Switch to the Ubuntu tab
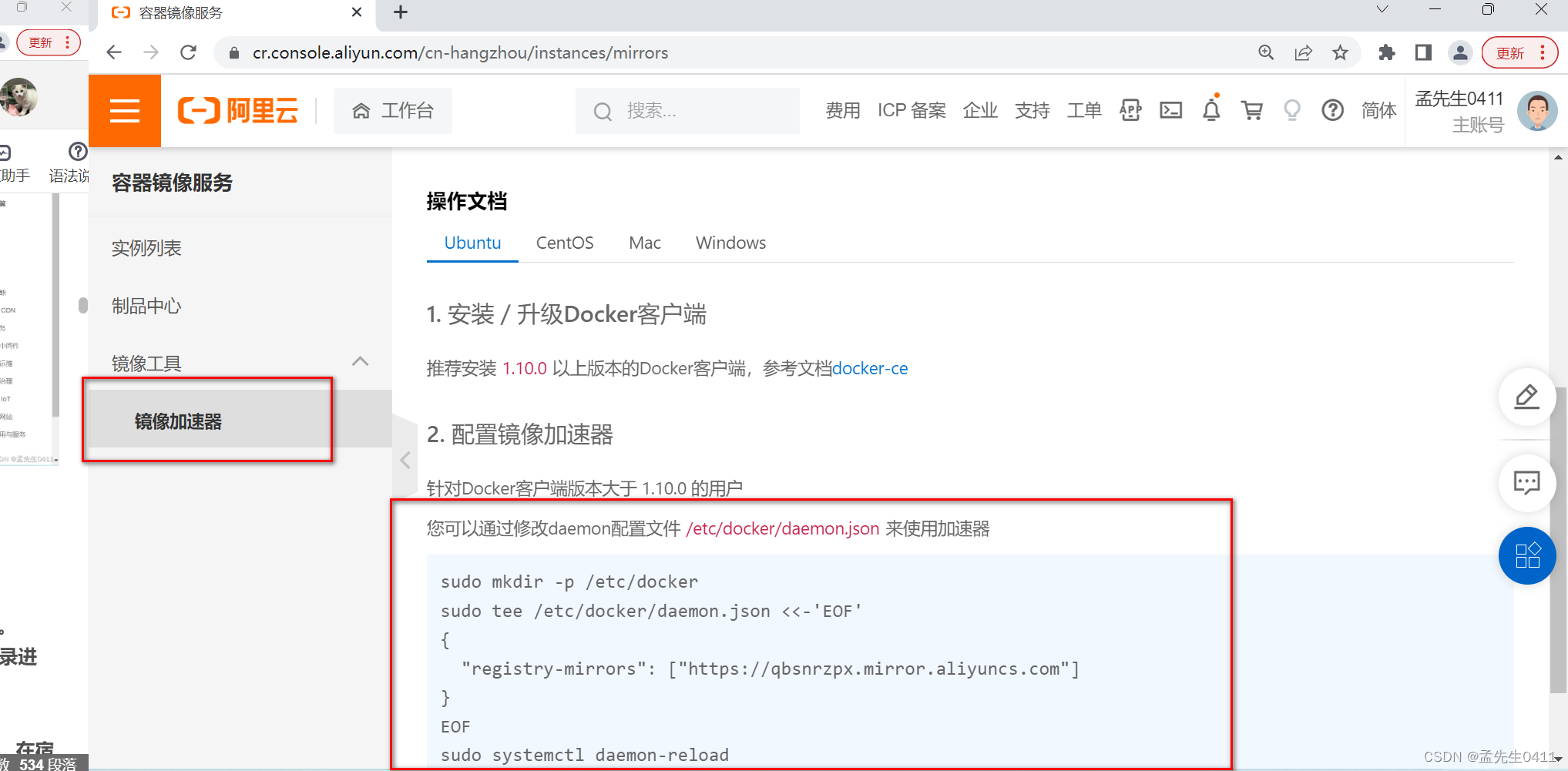The height and width of the screenshot is (771, 1568). click(472, 243)
